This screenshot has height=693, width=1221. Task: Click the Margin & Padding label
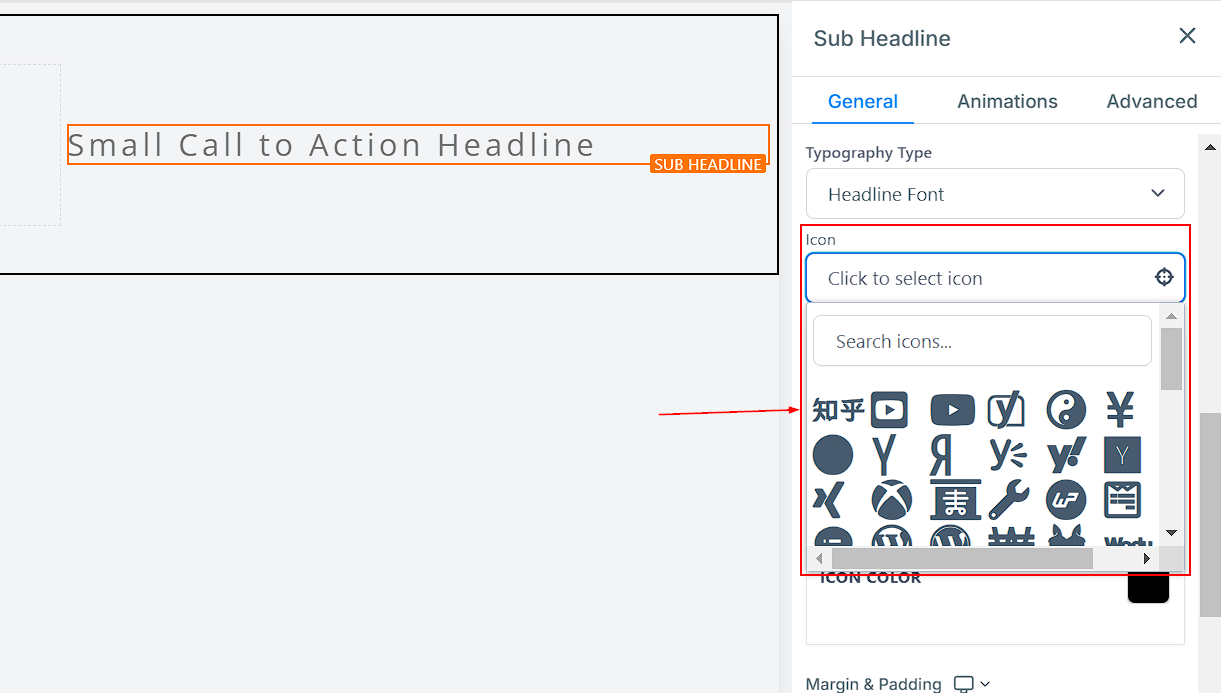tap(874, 684)
